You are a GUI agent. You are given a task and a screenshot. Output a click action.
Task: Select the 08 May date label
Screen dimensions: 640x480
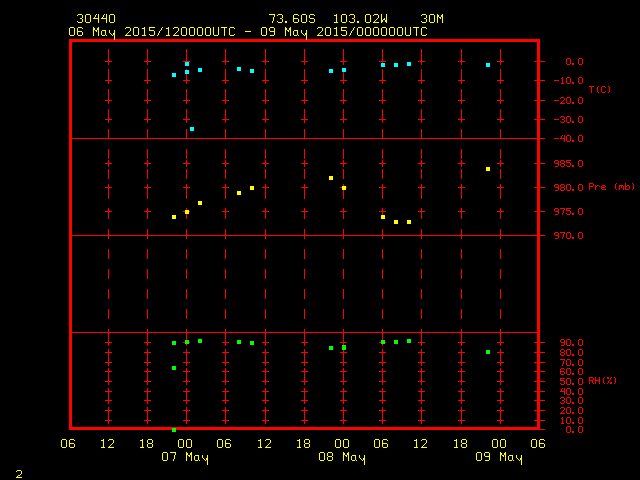coord(342,458)
